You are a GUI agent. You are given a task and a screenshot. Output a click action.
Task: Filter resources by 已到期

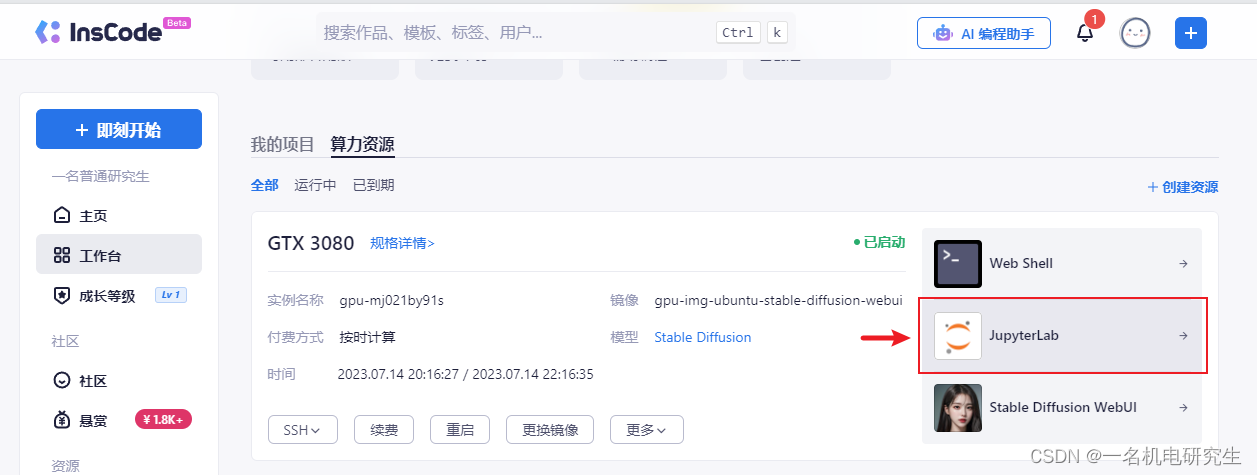point(373,186)
